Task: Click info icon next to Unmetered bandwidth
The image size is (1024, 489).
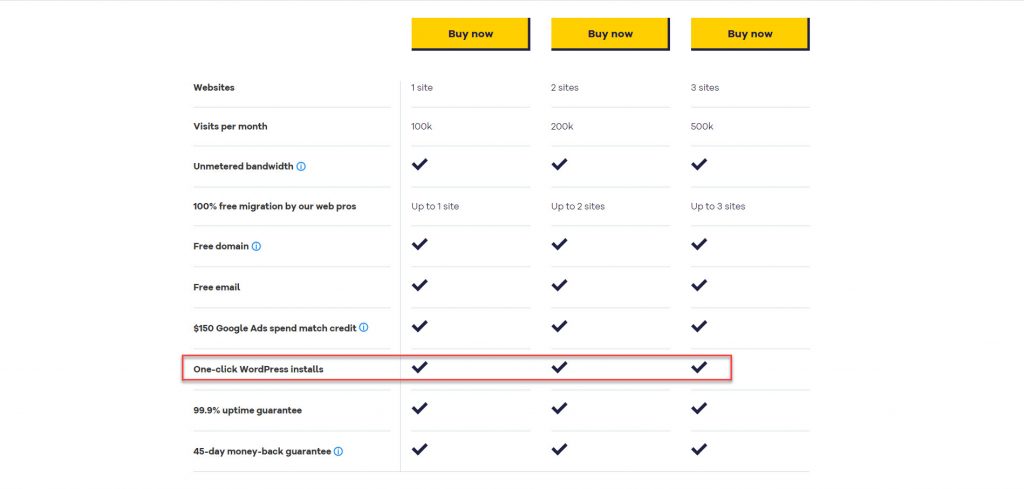Action: point(301,166)
